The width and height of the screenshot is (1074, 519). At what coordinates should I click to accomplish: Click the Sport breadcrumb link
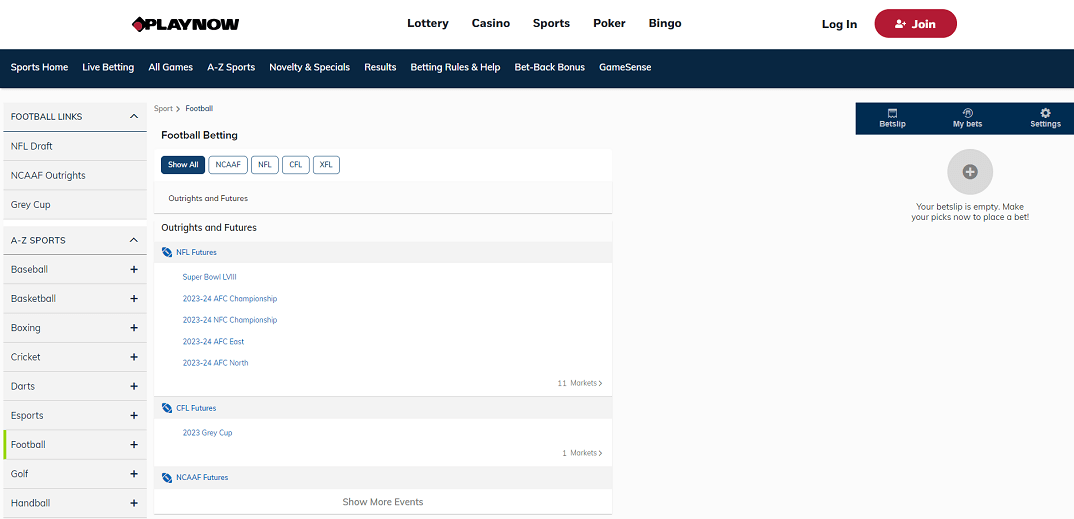click(163, 108)
